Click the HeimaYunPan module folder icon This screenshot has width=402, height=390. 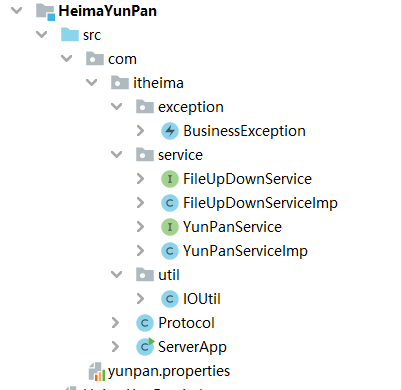45,12
